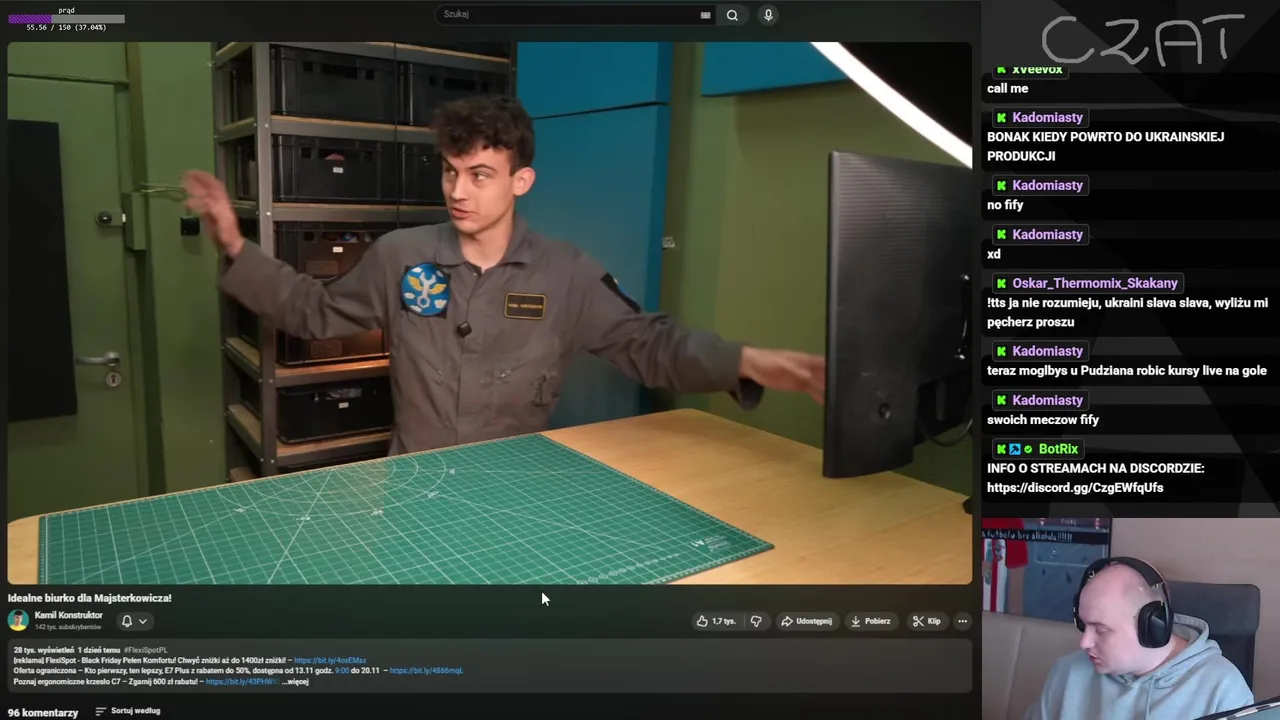Click the #FlexiSpotPL hashtag
The width and height of the screenshot is (1280, 720).
(145, 650)
